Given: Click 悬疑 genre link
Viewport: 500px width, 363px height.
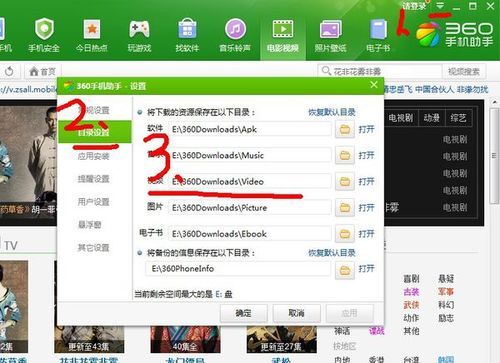Looking at the screenshot, I should click(446, 279).
